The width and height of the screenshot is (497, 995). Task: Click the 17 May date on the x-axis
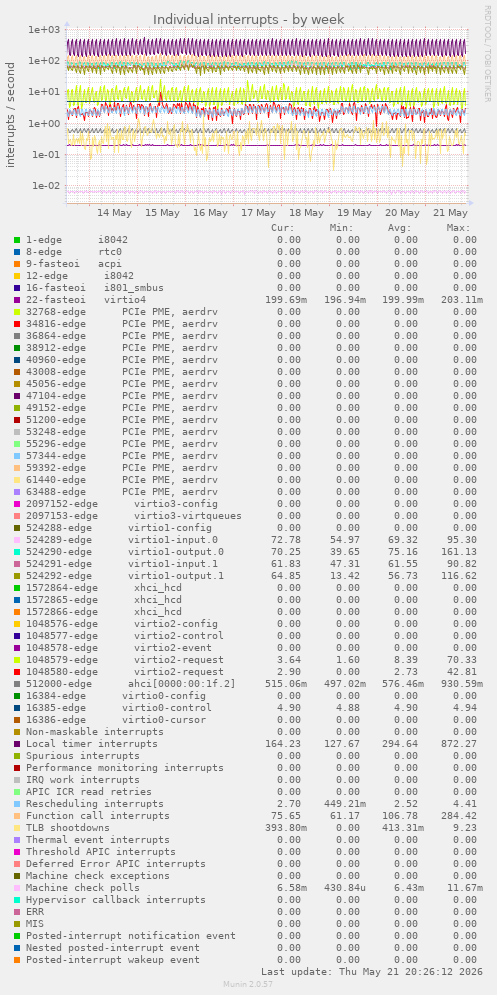[258, 213]
